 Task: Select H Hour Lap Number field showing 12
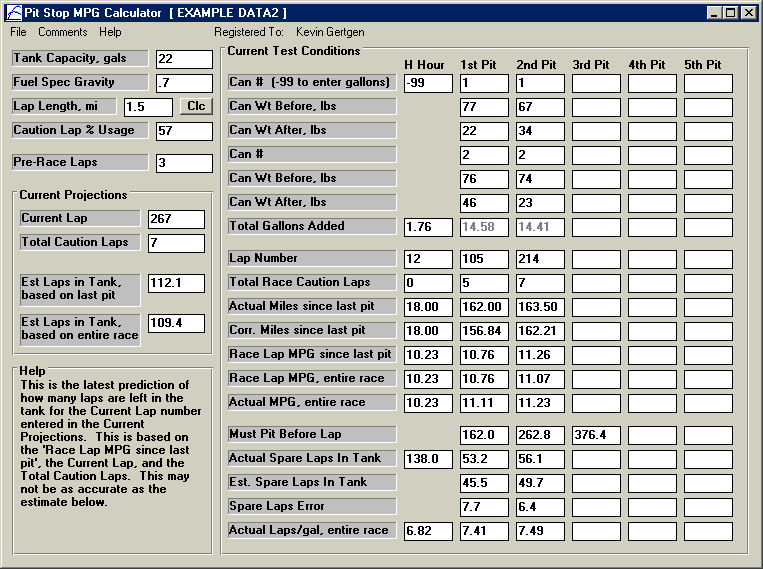(x=428, y=259)
